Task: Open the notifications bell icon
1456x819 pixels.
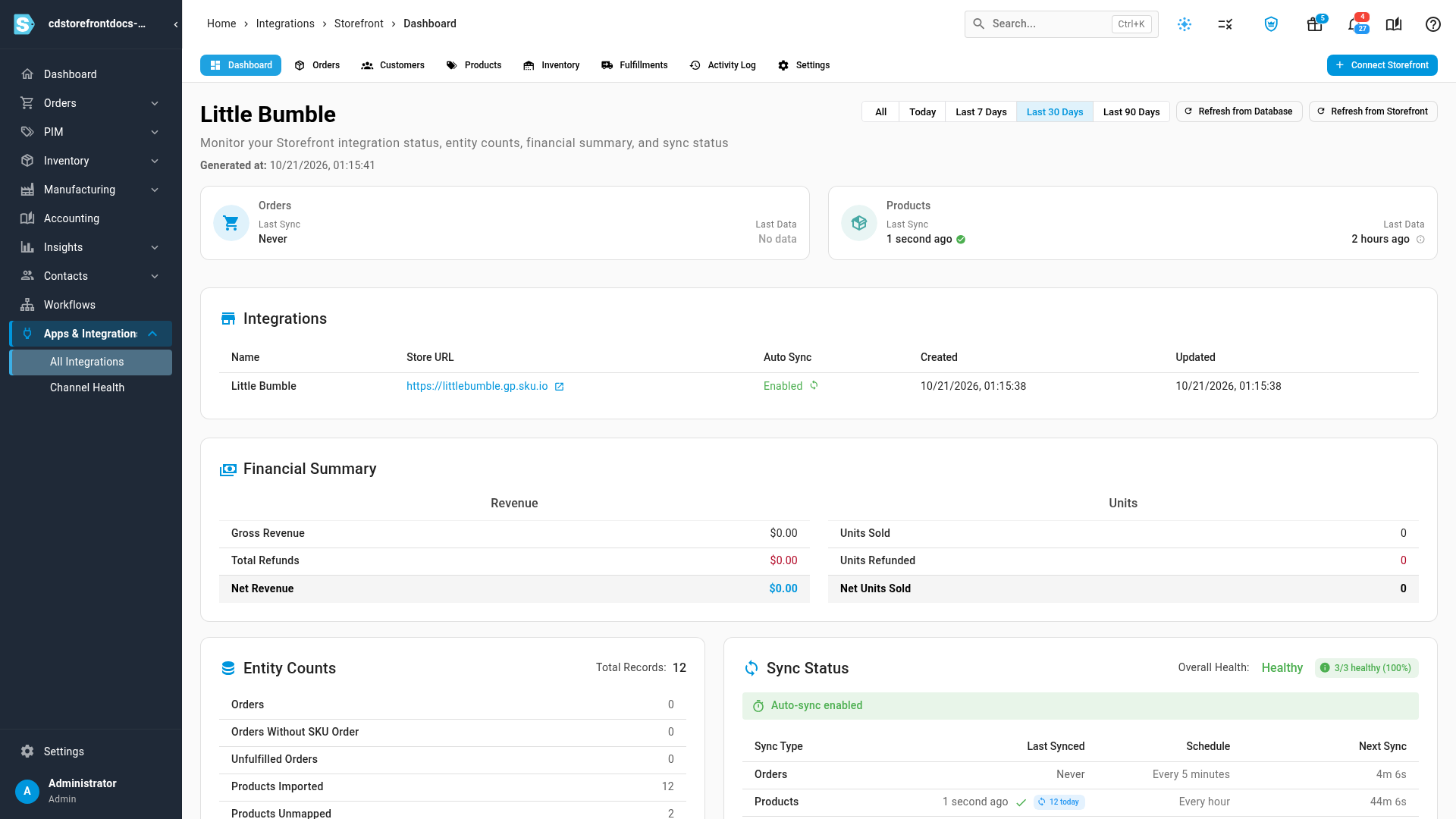Action: click(1356, 24)
